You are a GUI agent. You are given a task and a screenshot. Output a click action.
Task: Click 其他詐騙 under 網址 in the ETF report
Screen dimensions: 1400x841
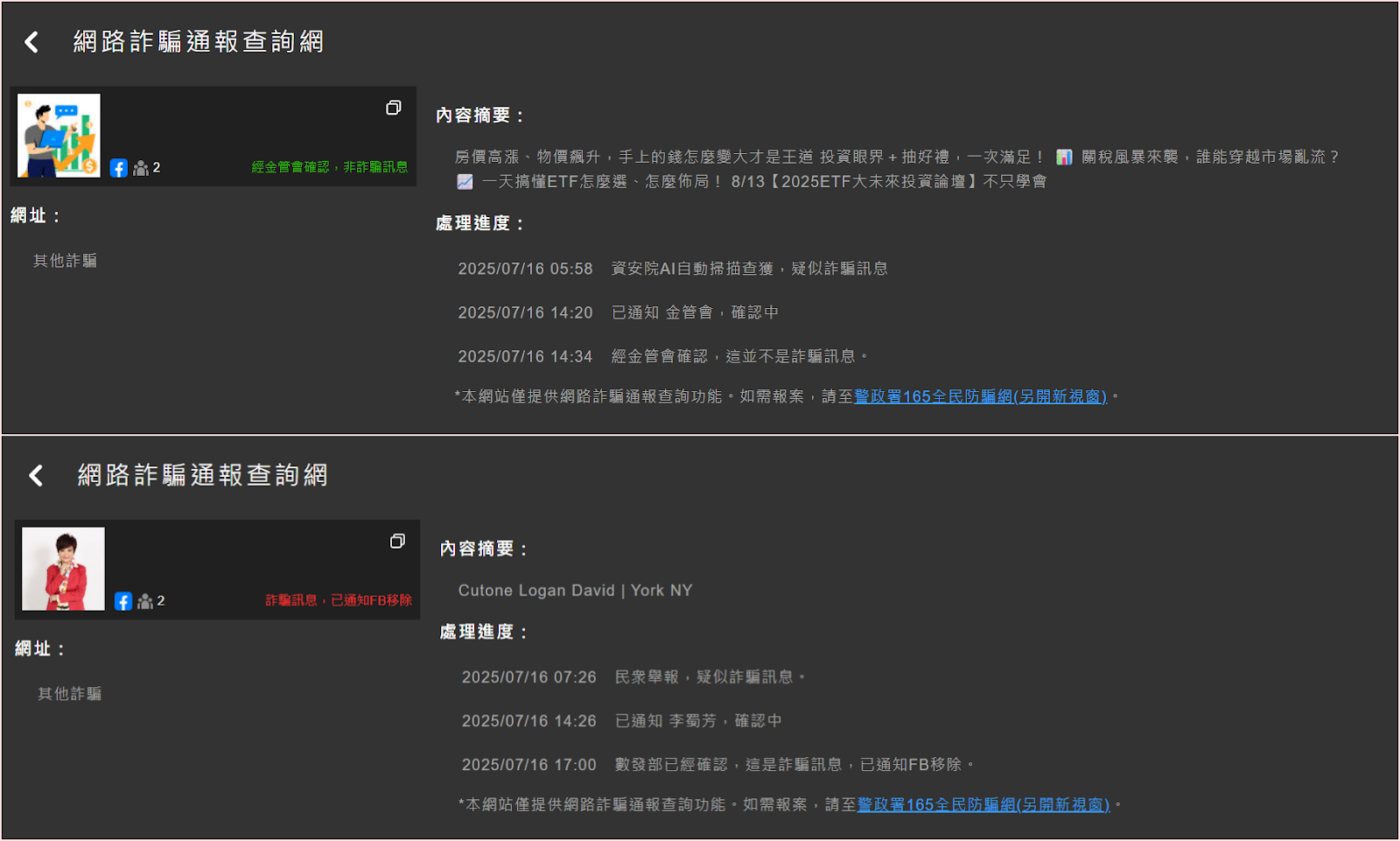(x=65, y=261)
